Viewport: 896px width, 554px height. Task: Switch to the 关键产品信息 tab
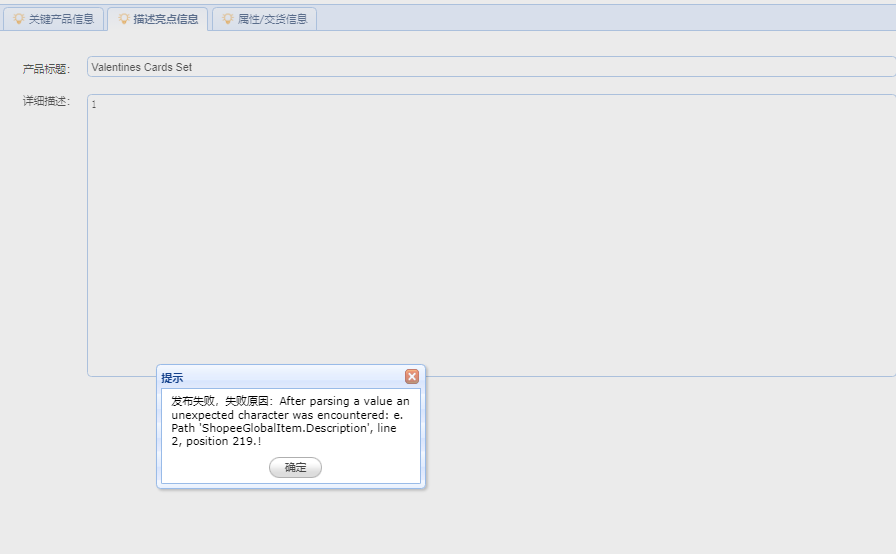pos(53,19)
